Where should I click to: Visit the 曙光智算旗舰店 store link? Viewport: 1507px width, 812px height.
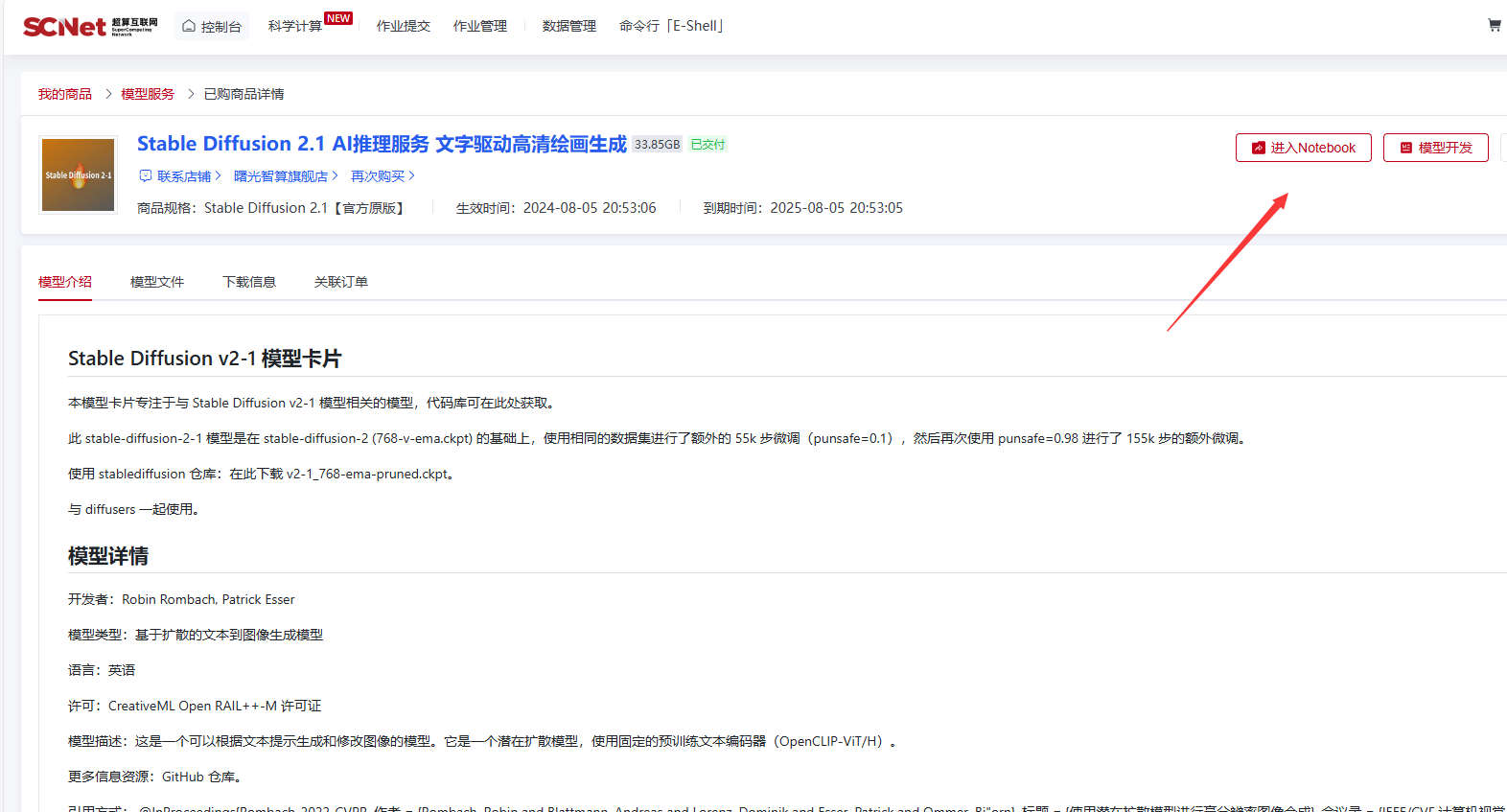click(x=281, y=176)
